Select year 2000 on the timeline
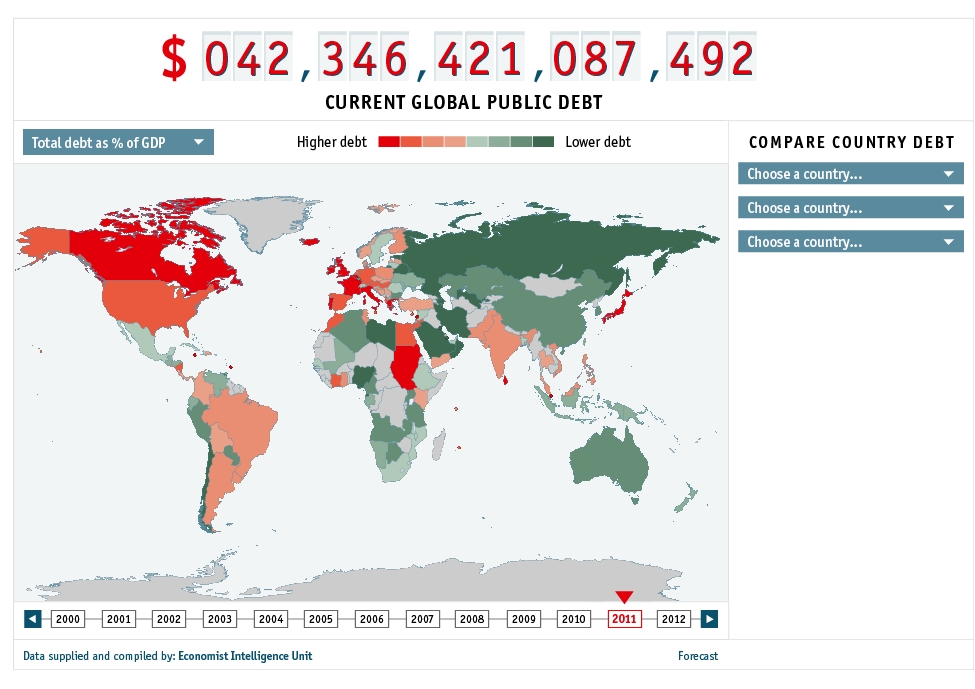Screen dimensions: 975x689 (x=68, y=619)
